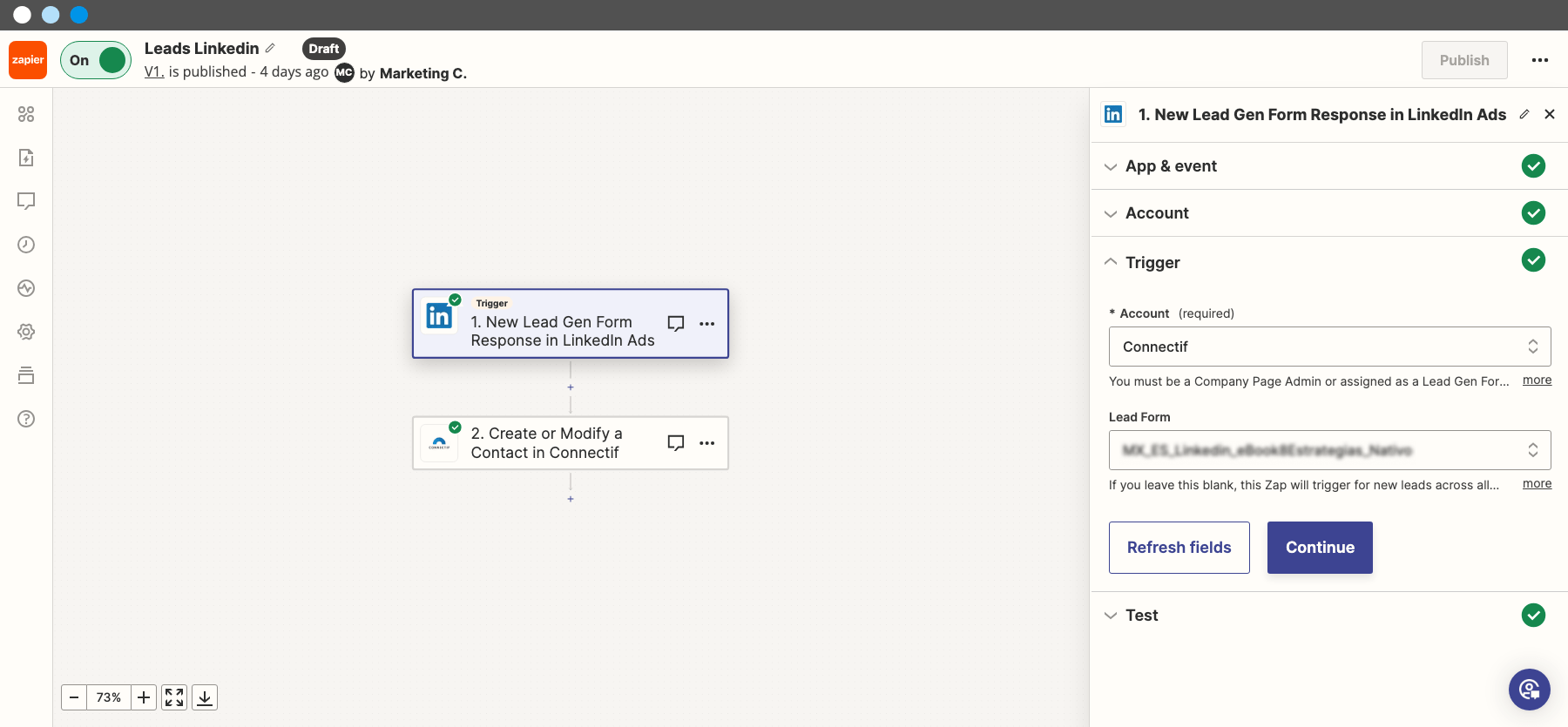Close the step editor panel
This screenshot has width=1568, height=727.
pos(1550,114)
